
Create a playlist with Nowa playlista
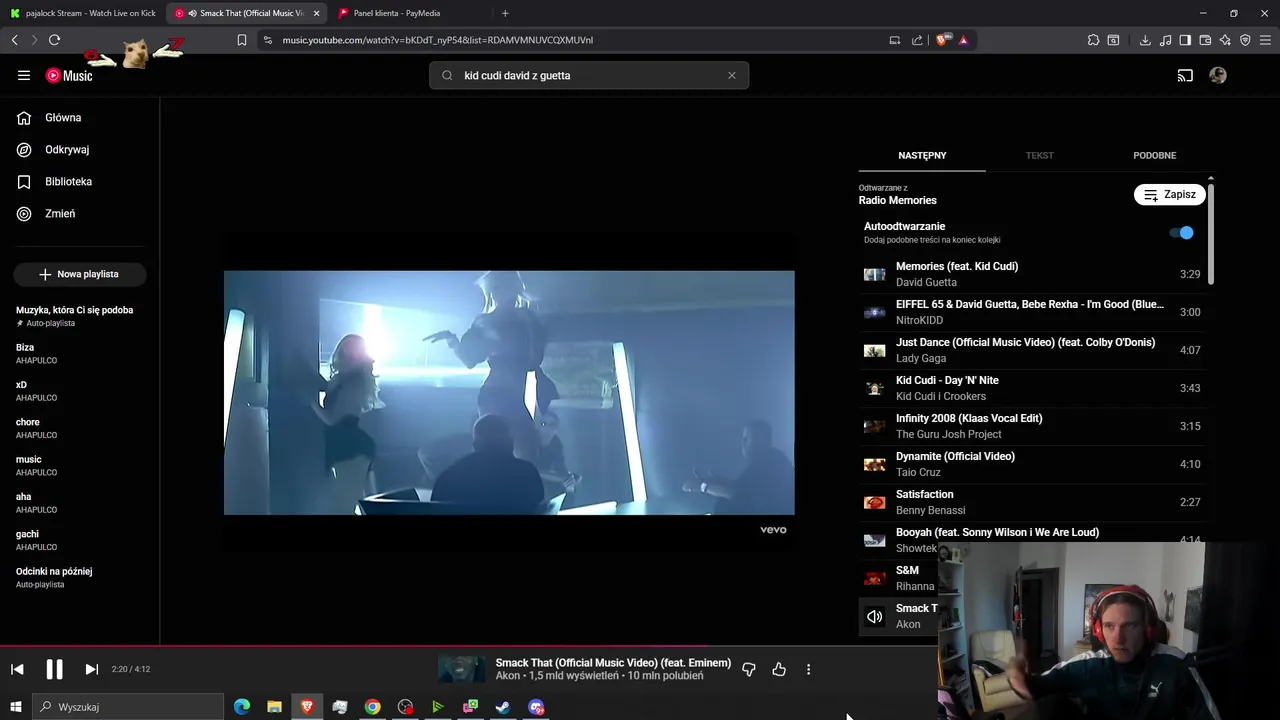click(80, 274)
